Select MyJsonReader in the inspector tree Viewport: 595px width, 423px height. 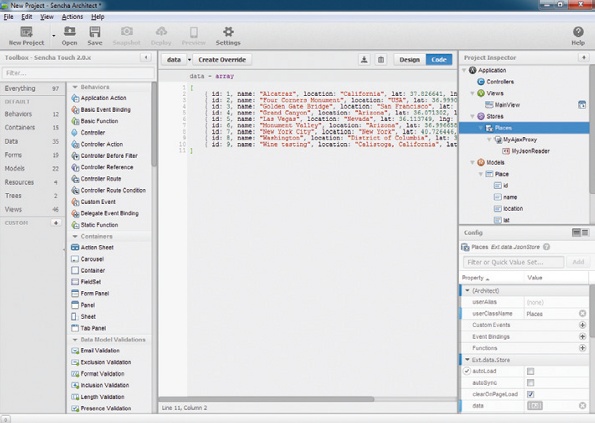tap(526, 151)
